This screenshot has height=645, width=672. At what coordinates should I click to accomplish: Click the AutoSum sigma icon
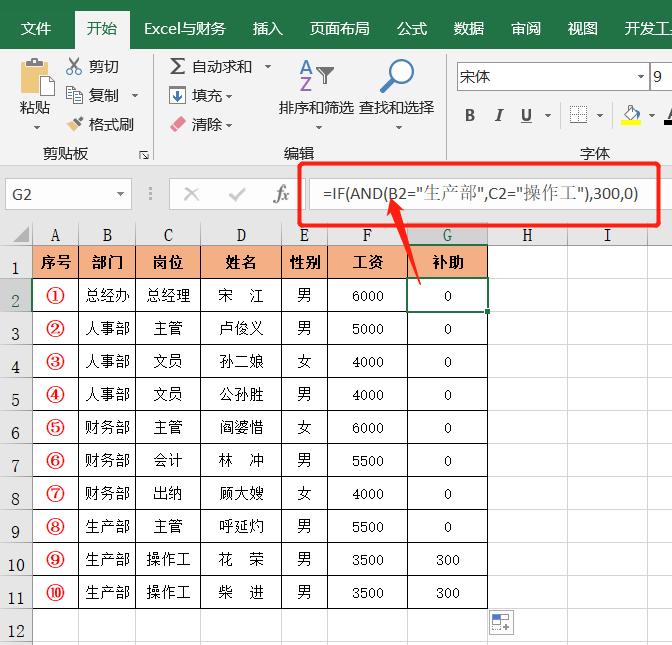[x=177, y=67]
